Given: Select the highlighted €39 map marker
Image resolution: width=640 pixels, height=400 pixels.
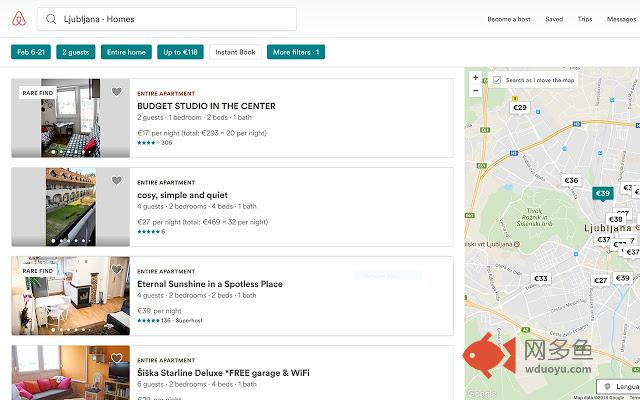Looking at the screenshot, I should (x=603, y=193).
